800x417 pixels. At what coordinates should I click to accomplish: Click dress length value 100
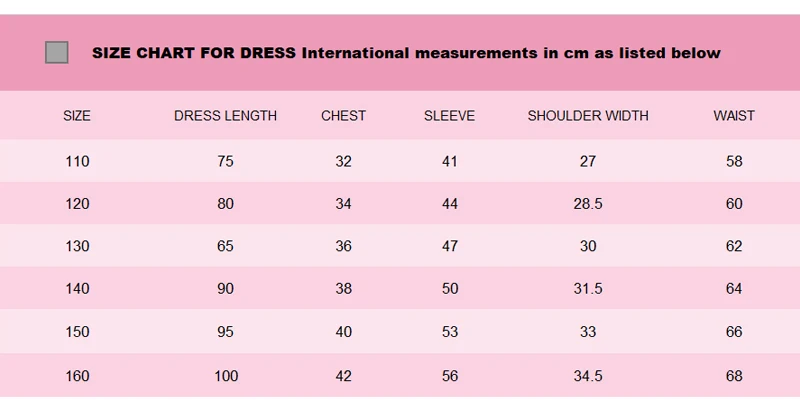tap(226, 376)
